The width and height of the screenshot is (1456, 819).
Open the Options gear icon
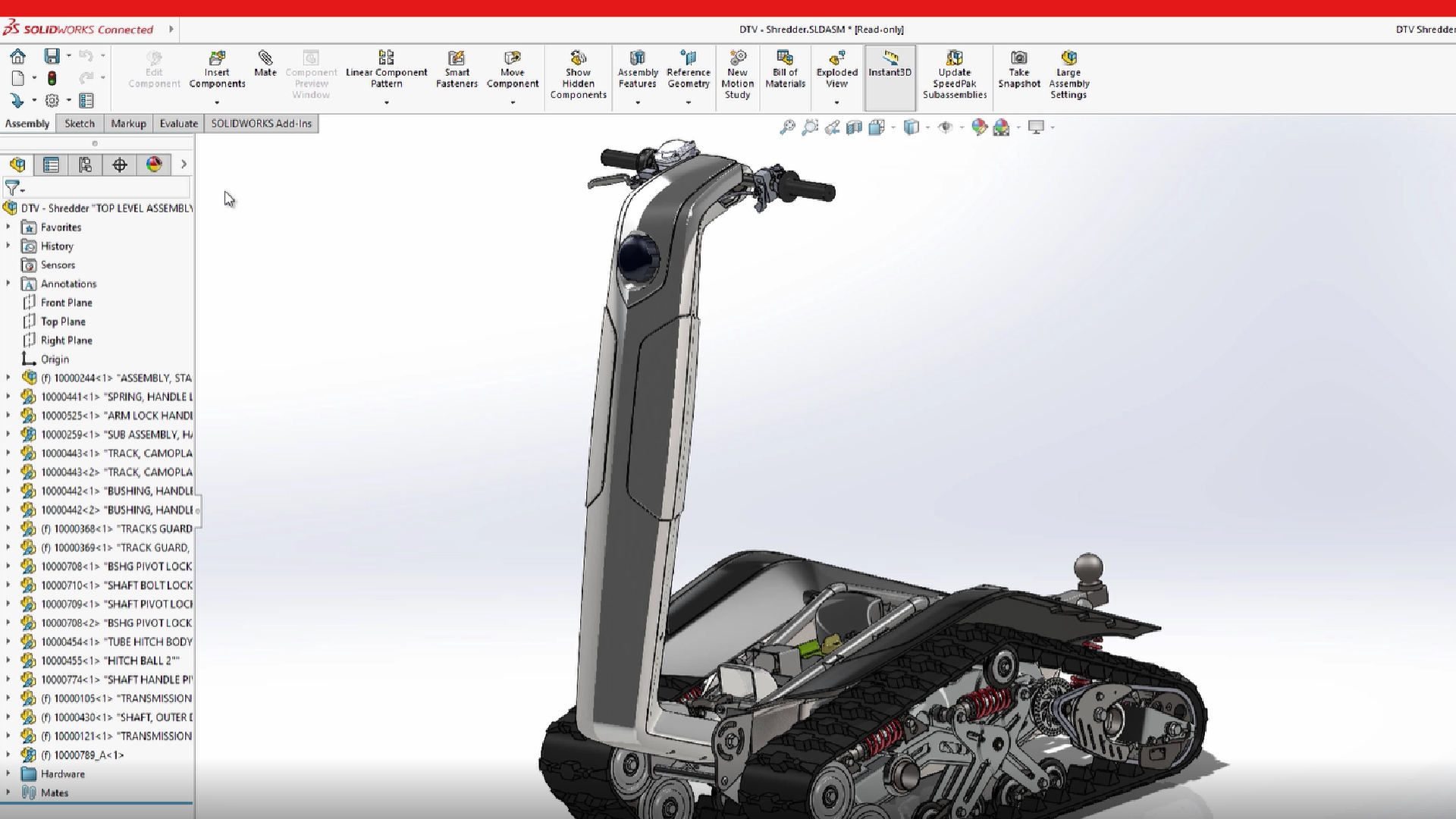tap(52, 100)
